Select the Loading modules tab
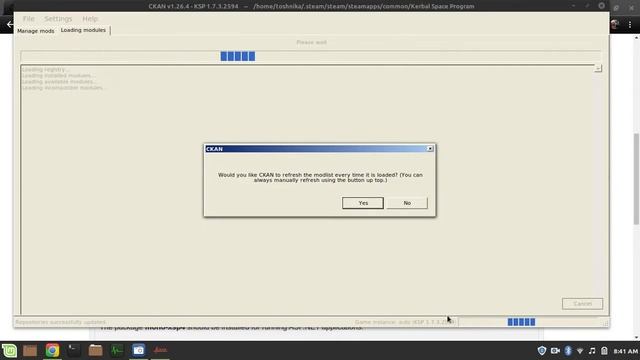The height and width of the screenshot is (360, 640). [x=83, y=30]
